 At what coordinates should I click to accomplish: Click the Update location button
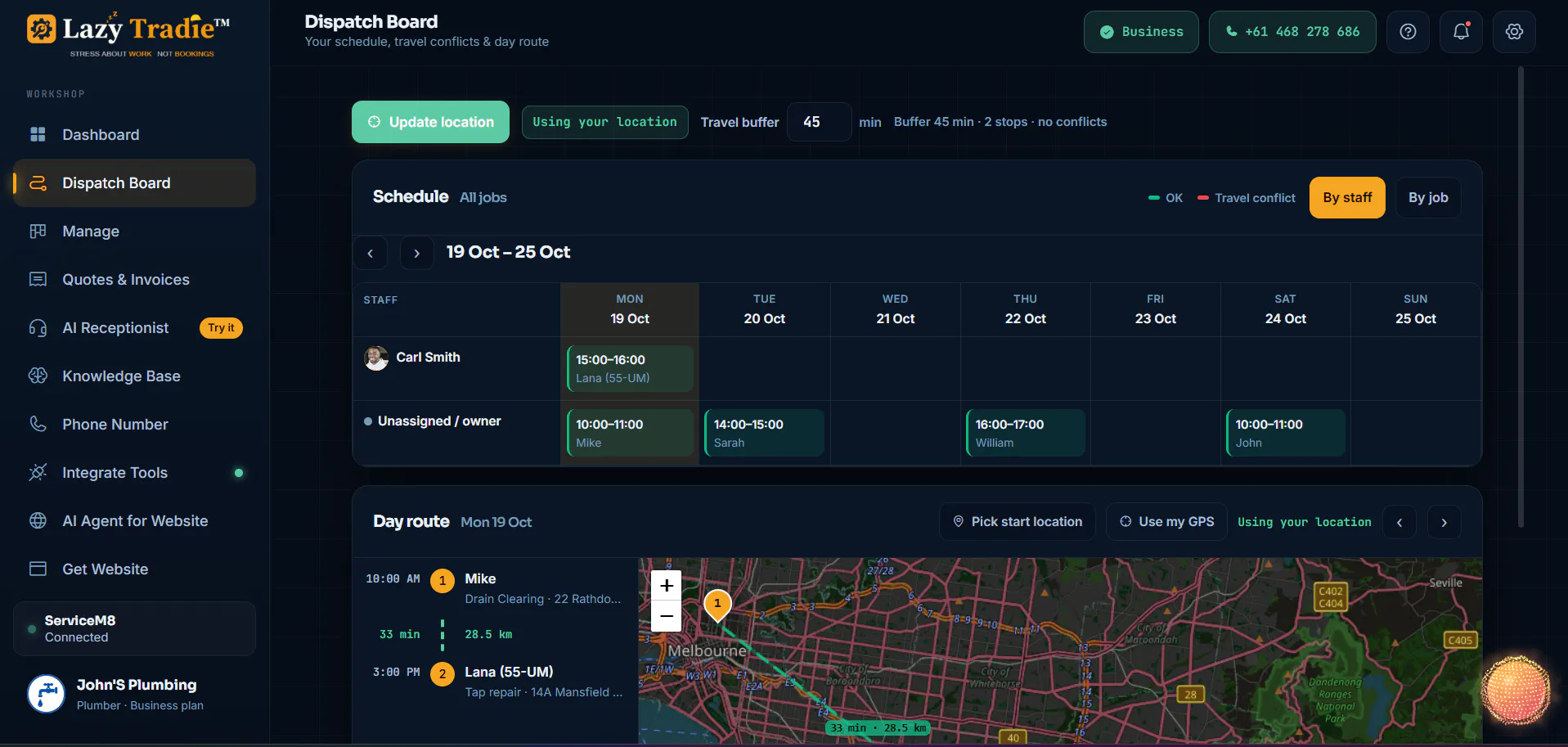[x=431, y=122]
